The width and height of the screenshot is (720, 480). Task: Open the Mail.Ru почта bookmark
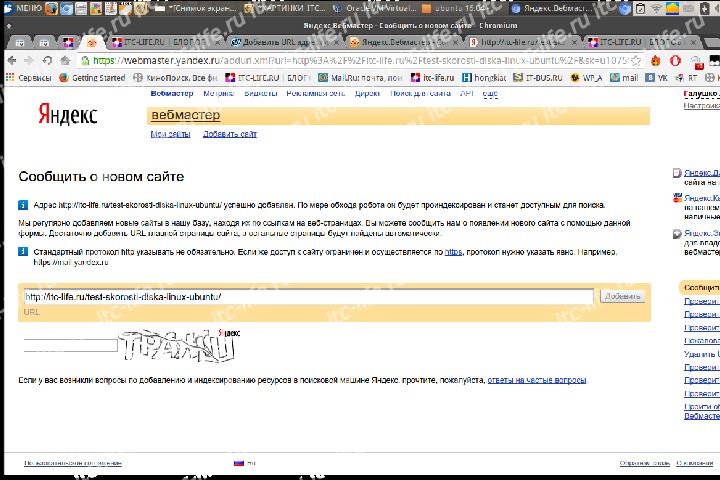pyautogui.click(x=360, y=78)
